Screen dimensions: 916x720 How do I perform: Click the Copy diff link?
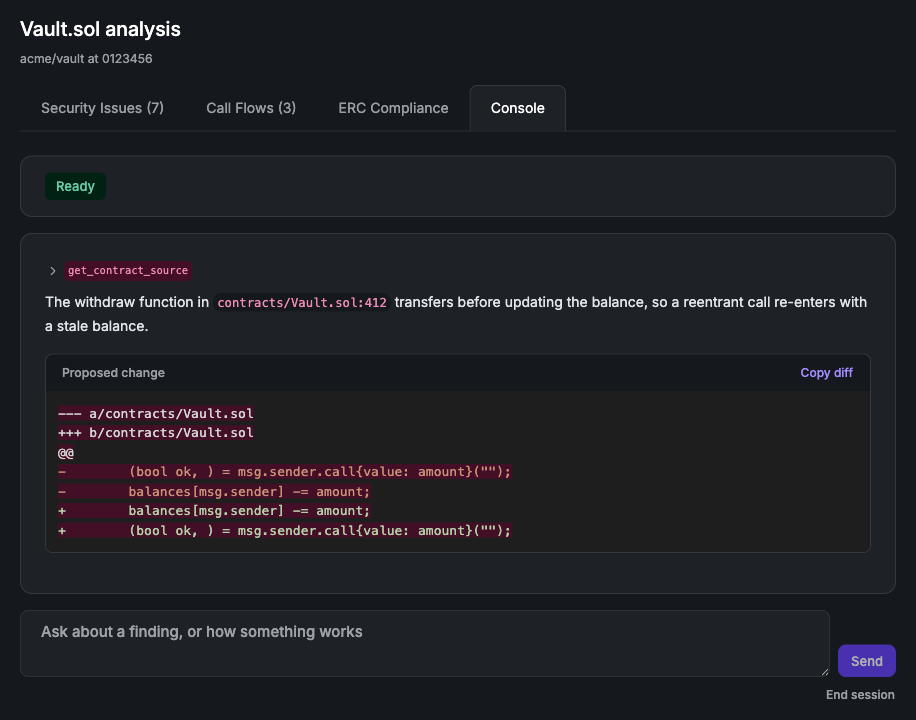(826, 373)
